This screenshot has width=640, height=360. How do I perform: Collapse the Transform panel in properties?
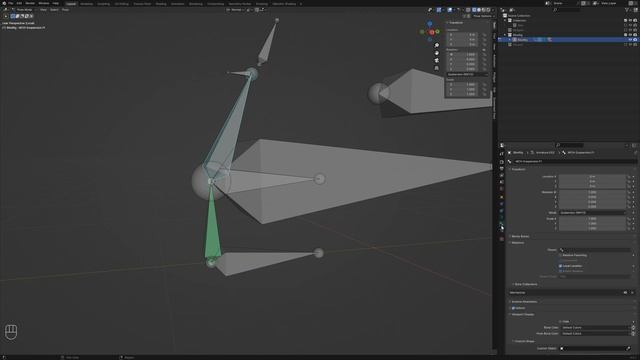[x=518, y=169]
